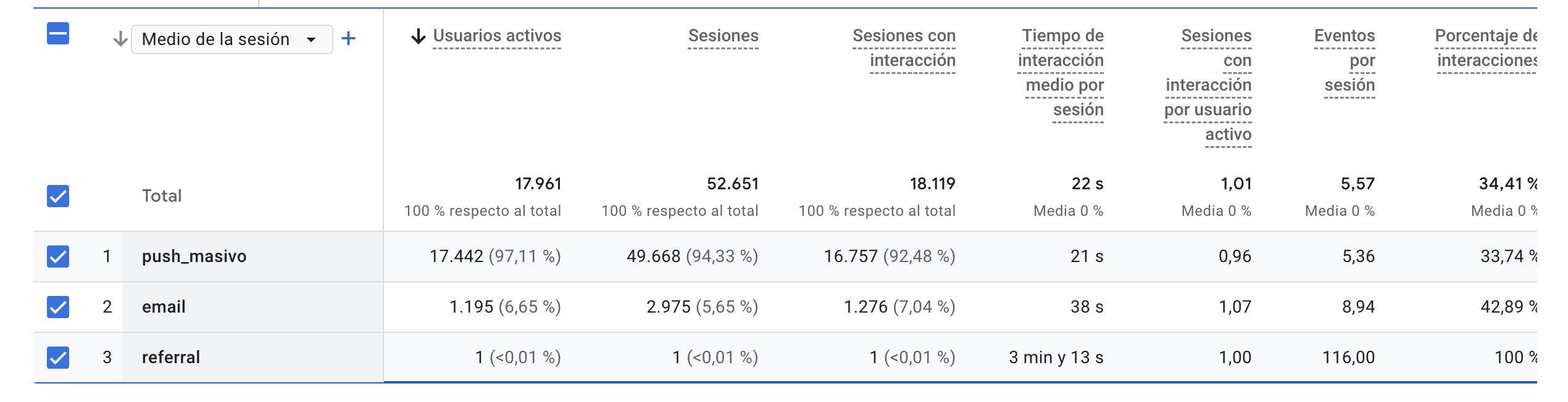Sort by Sesiones column header

pyautogui.click(x=723, y=36)
